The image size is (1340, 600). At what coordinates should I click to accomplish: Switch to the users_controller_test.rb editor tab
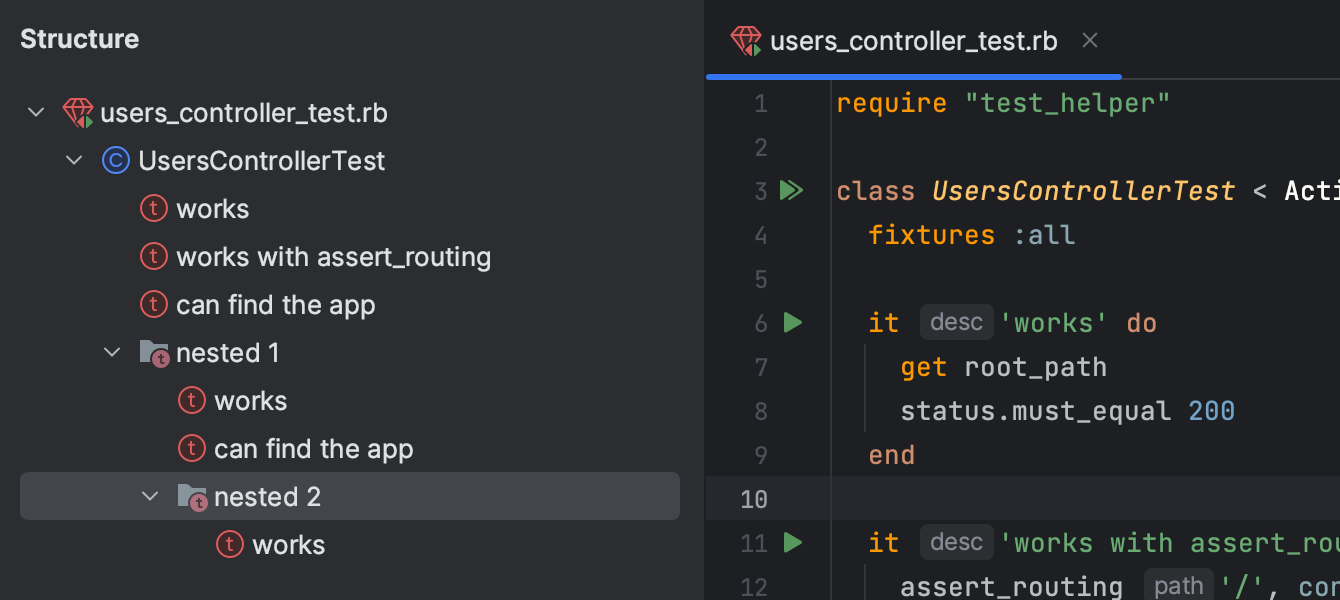tap(913, 42)
